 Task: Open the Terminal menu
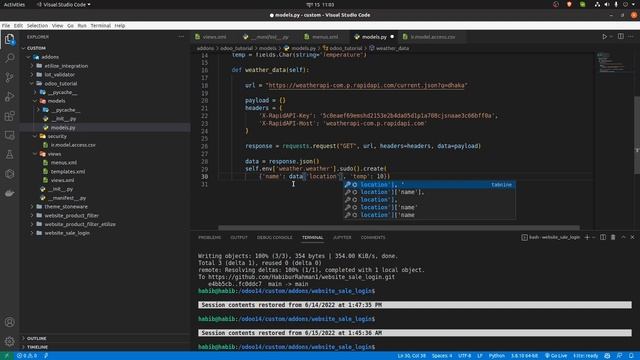click(100, 25)
